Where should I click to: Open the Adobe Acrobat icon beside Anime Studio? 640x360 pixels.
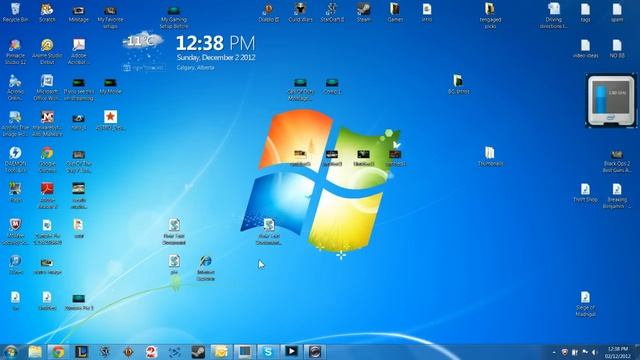(x=79, y=52)
